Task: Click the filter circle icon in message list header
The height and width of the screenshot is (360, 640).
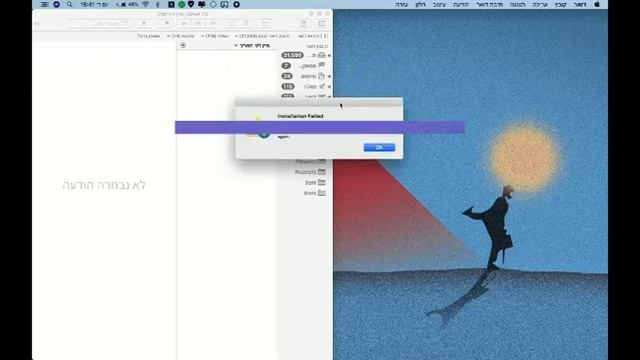Action: coord(183,46)
